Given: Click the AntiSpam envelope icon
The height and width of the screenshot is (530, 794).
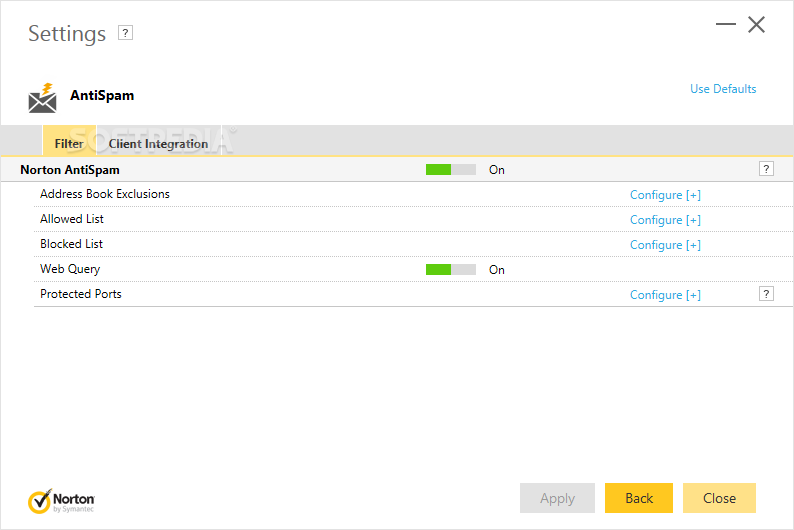Looking at the screenshot, I should tap(43, 98).
